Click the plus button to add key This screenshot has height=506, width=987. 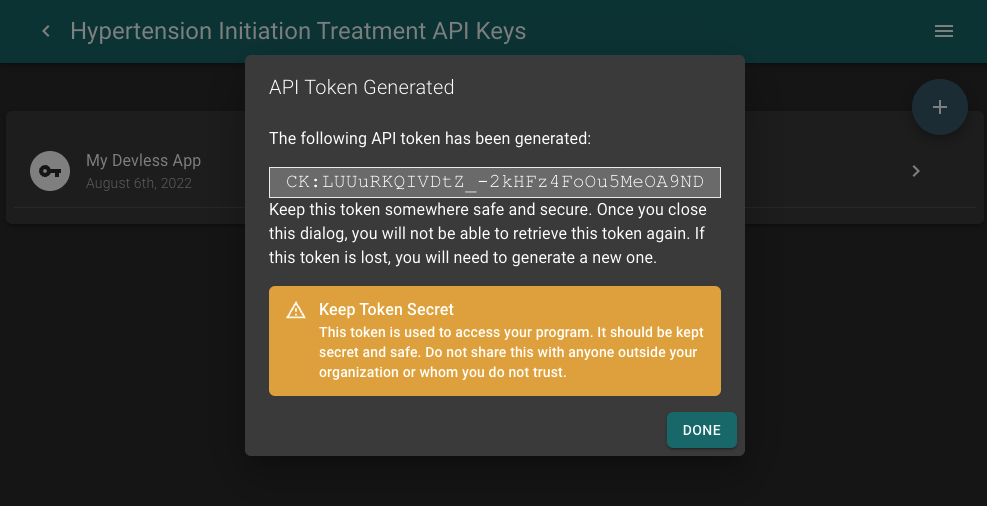[939, 107]
